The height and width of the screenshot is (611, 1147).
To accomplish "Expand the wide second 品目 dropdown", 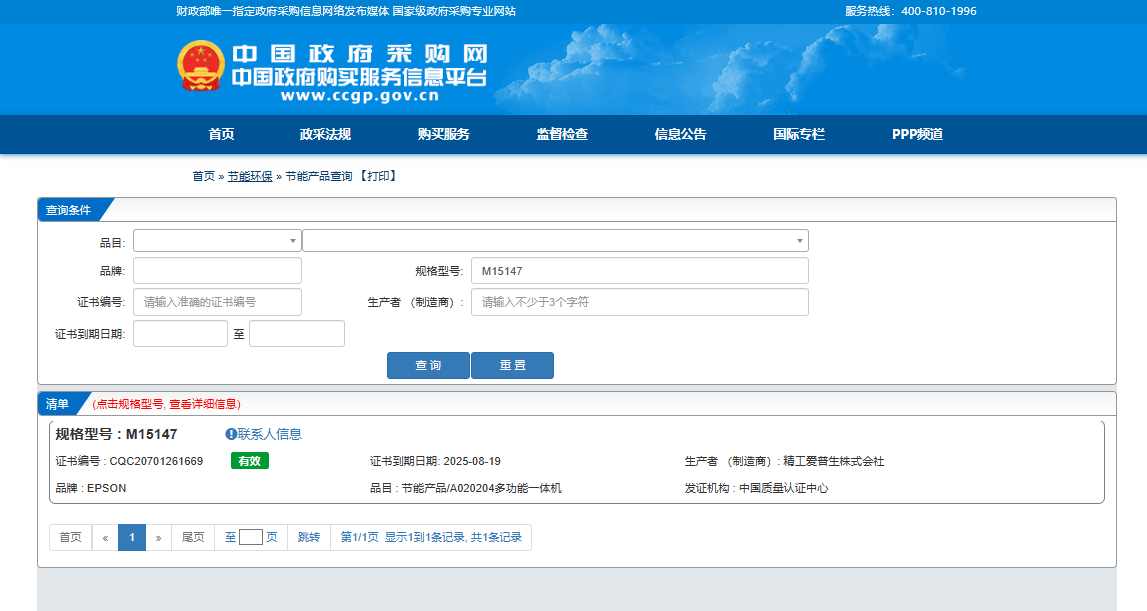I will [555, 241].
